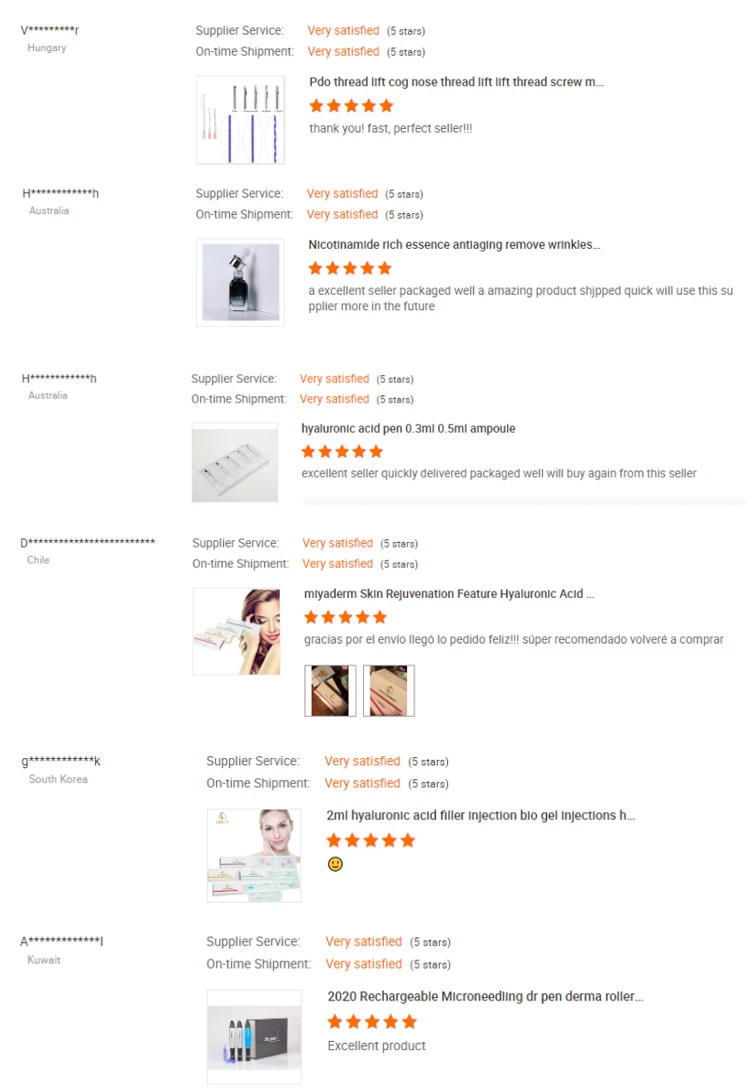Open the hyaluronic acid pen ampoule image
The image size is (750, 1089).
(235, 463)
